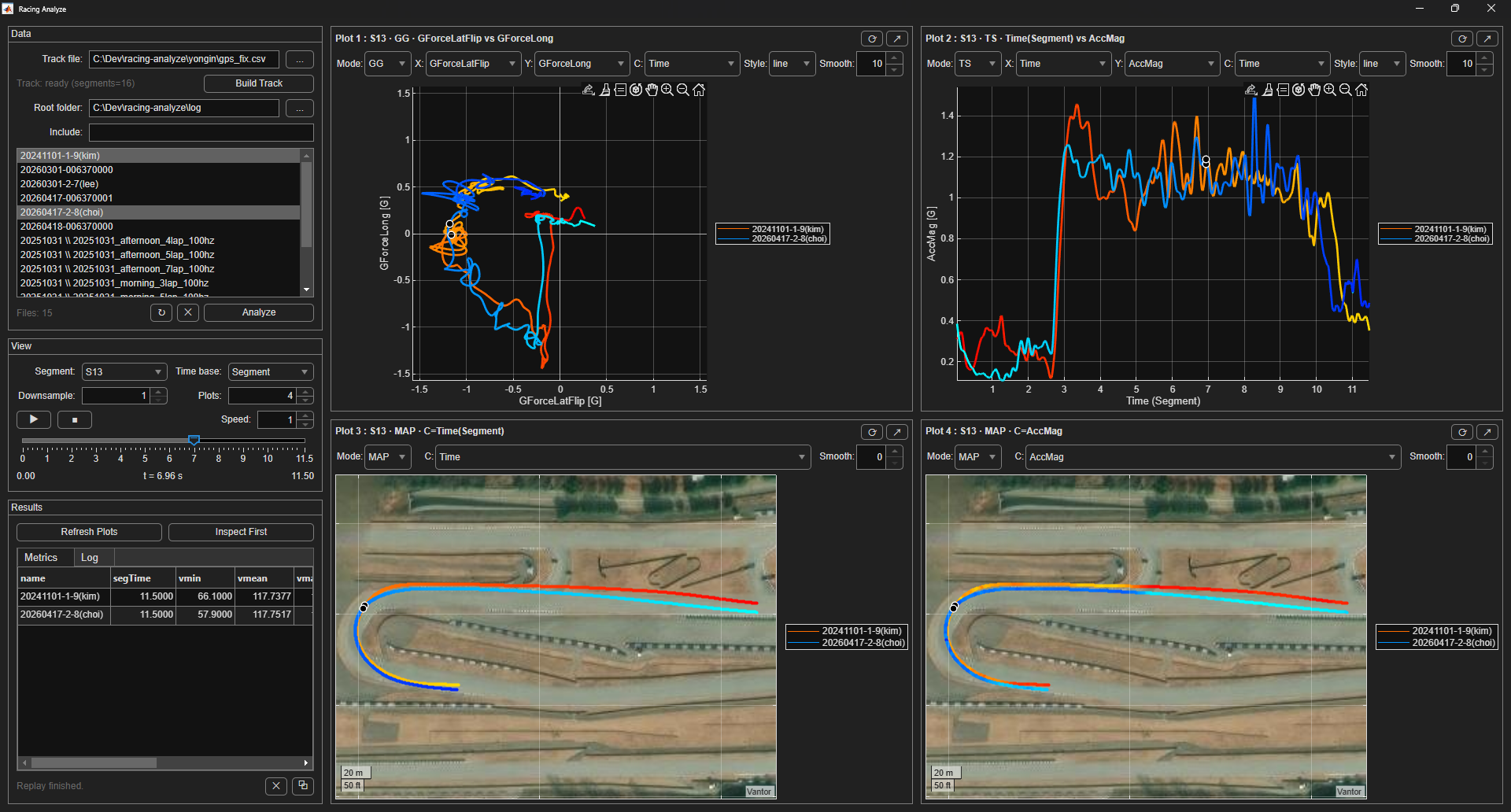Restore default view with Plot 2 home icon
1511x812 pixels.
1362,90
